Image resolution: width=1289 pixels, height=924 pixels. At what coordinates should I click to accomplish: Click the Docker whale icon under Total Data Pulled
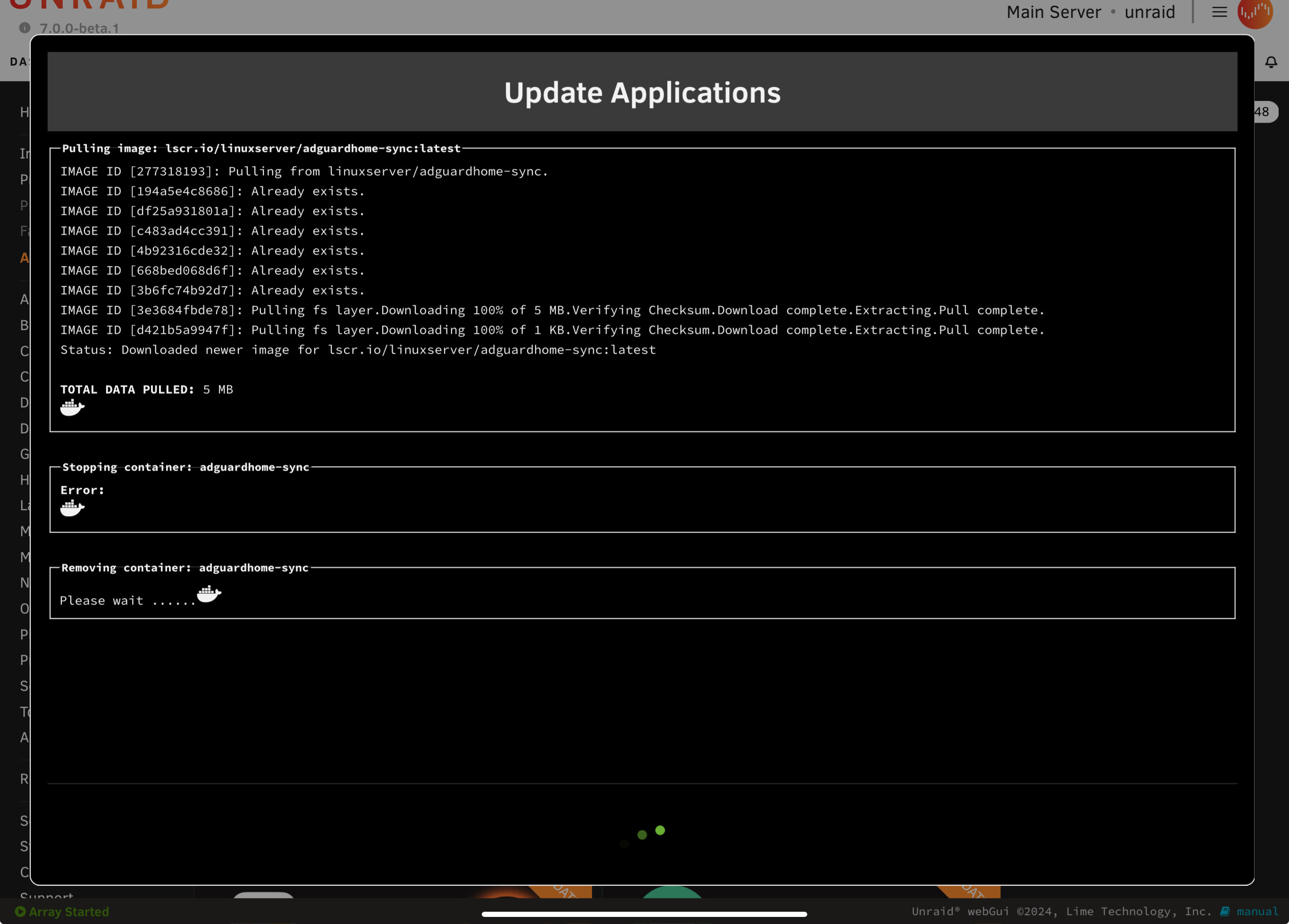pos(72,408)
